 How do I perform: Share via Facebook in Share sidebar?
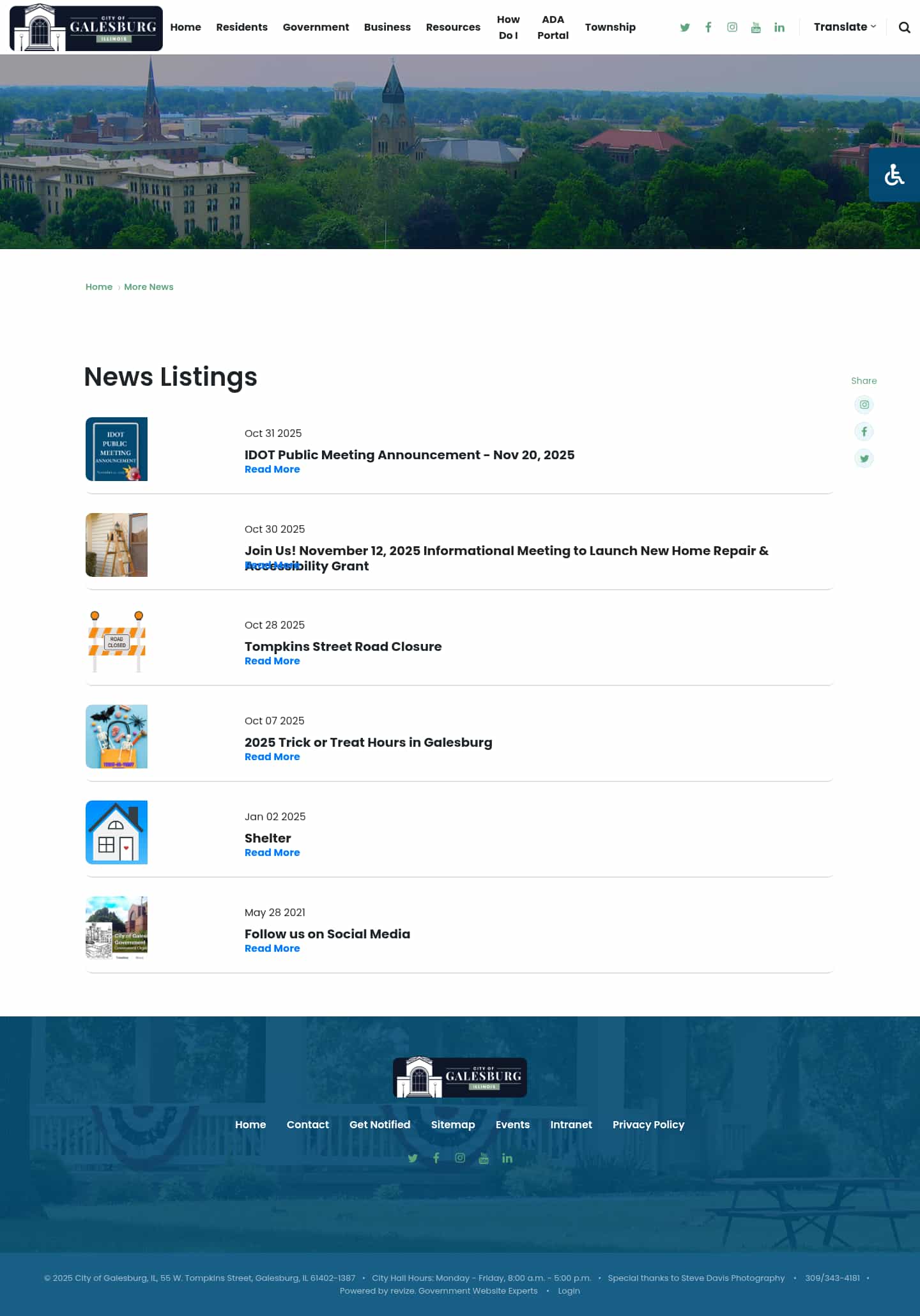pyautogui.click(x=864, y=431)
